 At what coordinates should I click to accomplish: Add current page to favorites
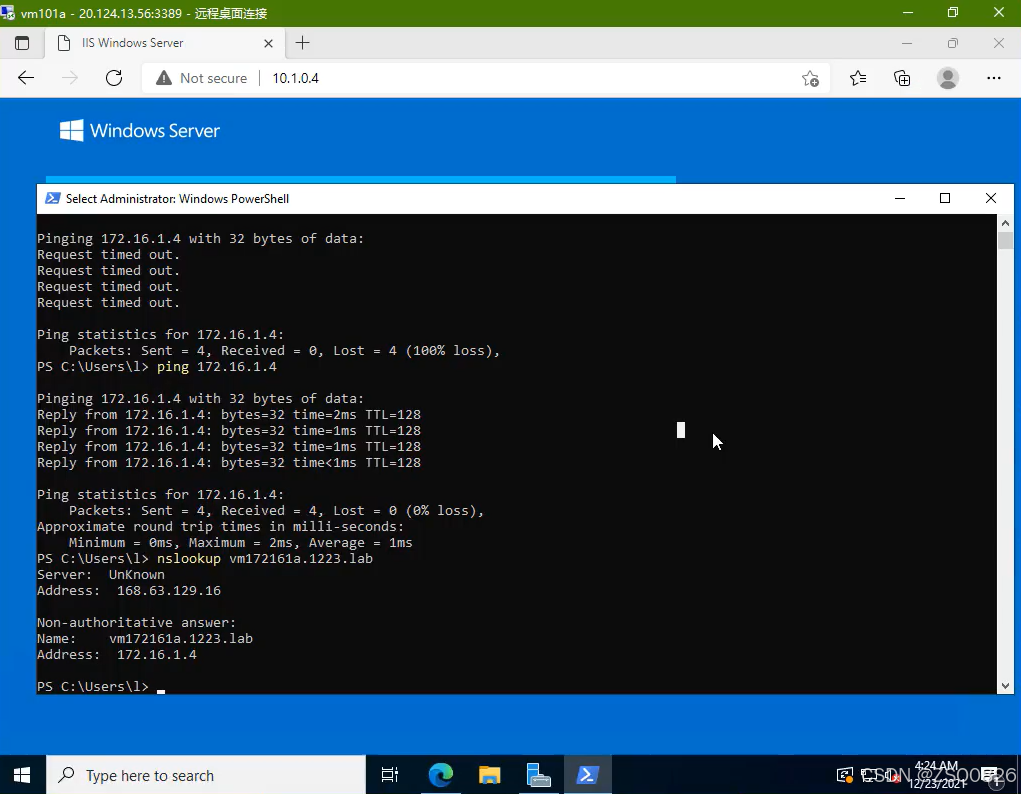(x=811, y=77)
